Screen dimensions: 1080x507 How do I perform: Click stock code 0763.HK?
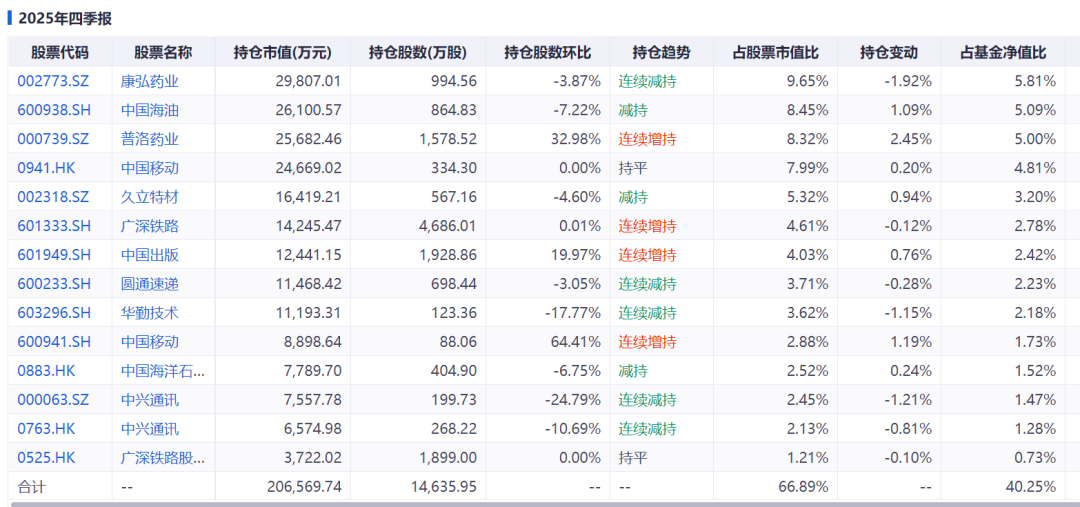coord(46,429)
